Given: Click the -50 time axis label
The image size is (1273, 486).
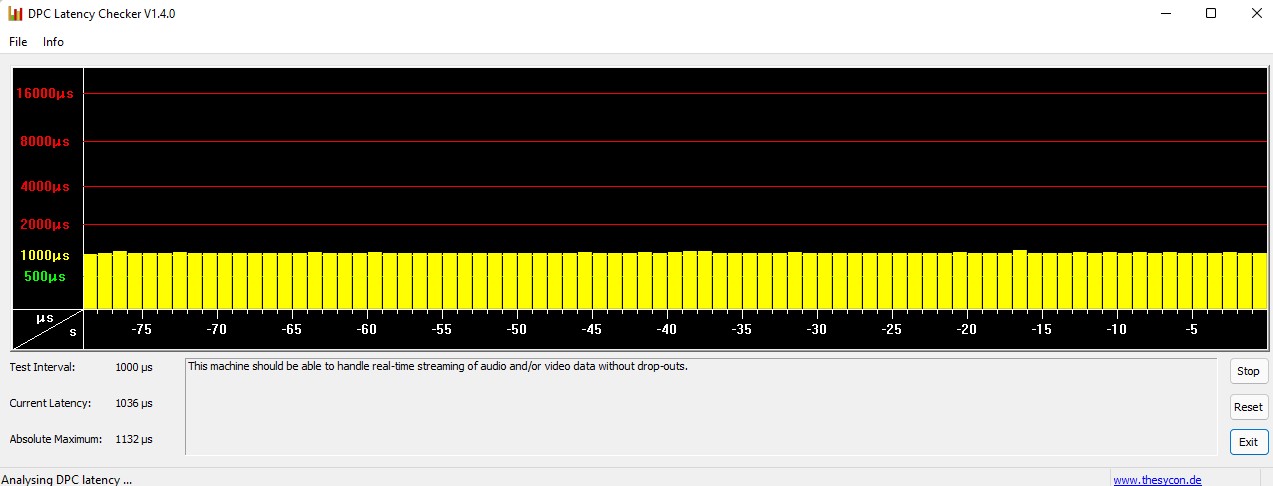Looking at the screenshot, I should (x=516, y=329).
